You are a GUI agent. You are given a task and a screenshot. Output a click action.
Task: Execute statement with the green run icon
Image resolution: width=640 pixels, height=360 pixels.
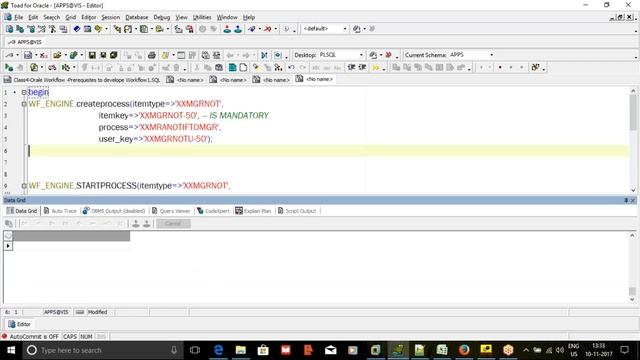pyautogui.click(x=9, y=68)
